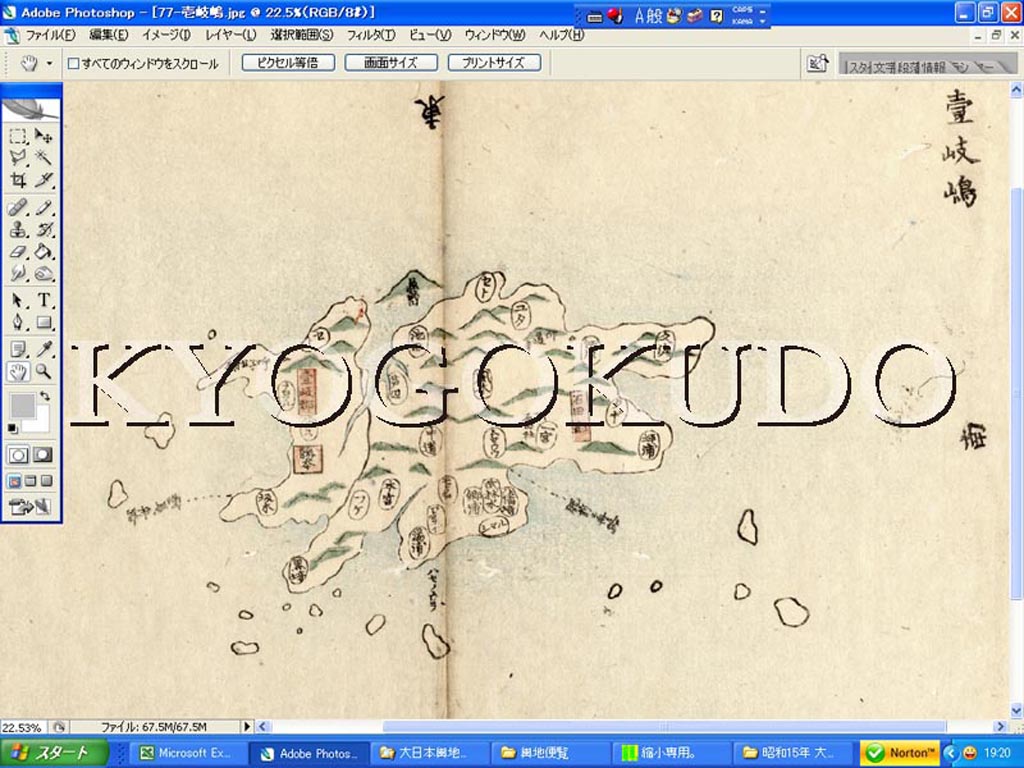
Task: Switch to standard screen mode
Action: (14, 482)
